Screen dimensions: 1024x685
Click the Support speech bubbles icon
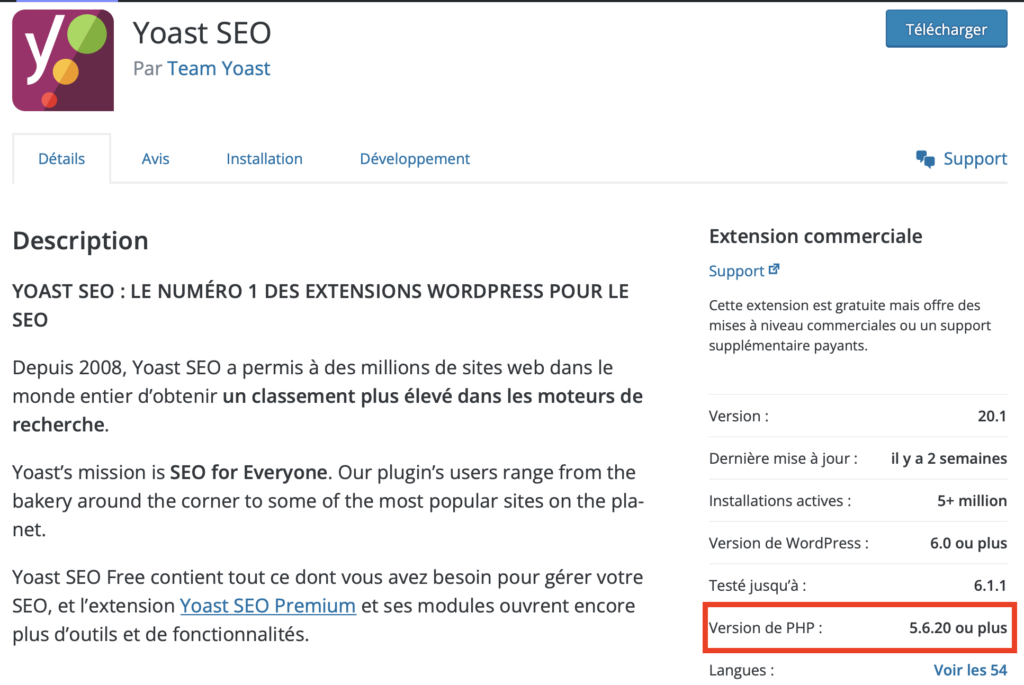[925, 159]
